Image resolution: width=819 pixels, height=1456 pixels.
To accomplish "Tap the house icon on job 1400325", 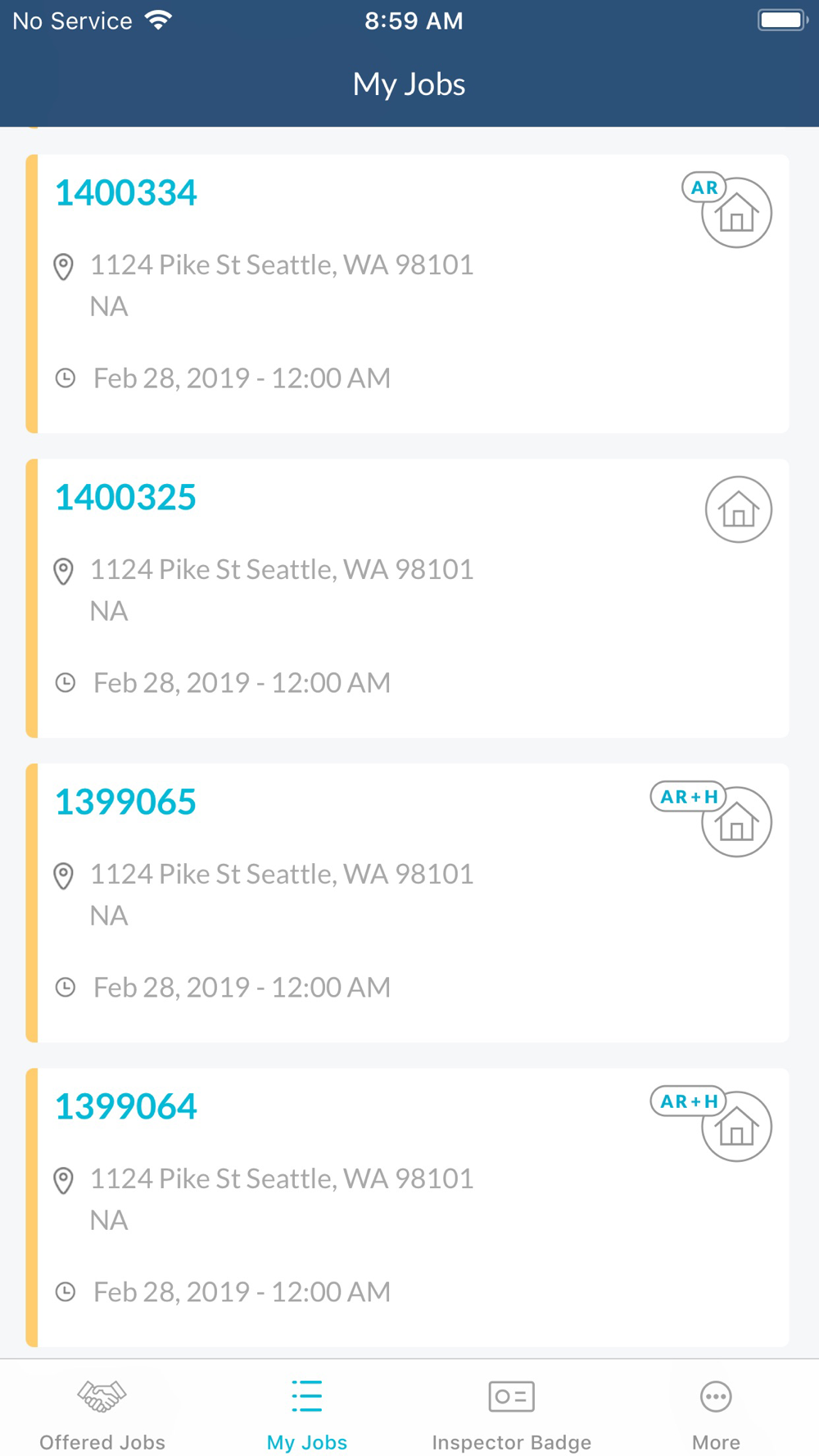I will [x=738, y=509].
